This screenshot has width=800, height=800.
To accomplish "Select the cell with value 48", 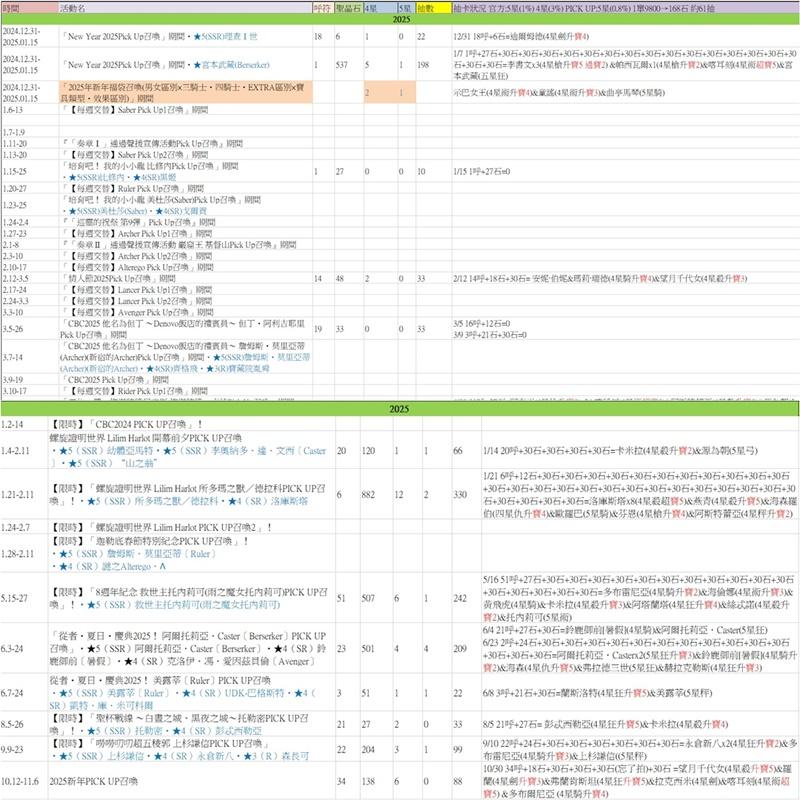I will pyautogui.click(x=349, y=278).
